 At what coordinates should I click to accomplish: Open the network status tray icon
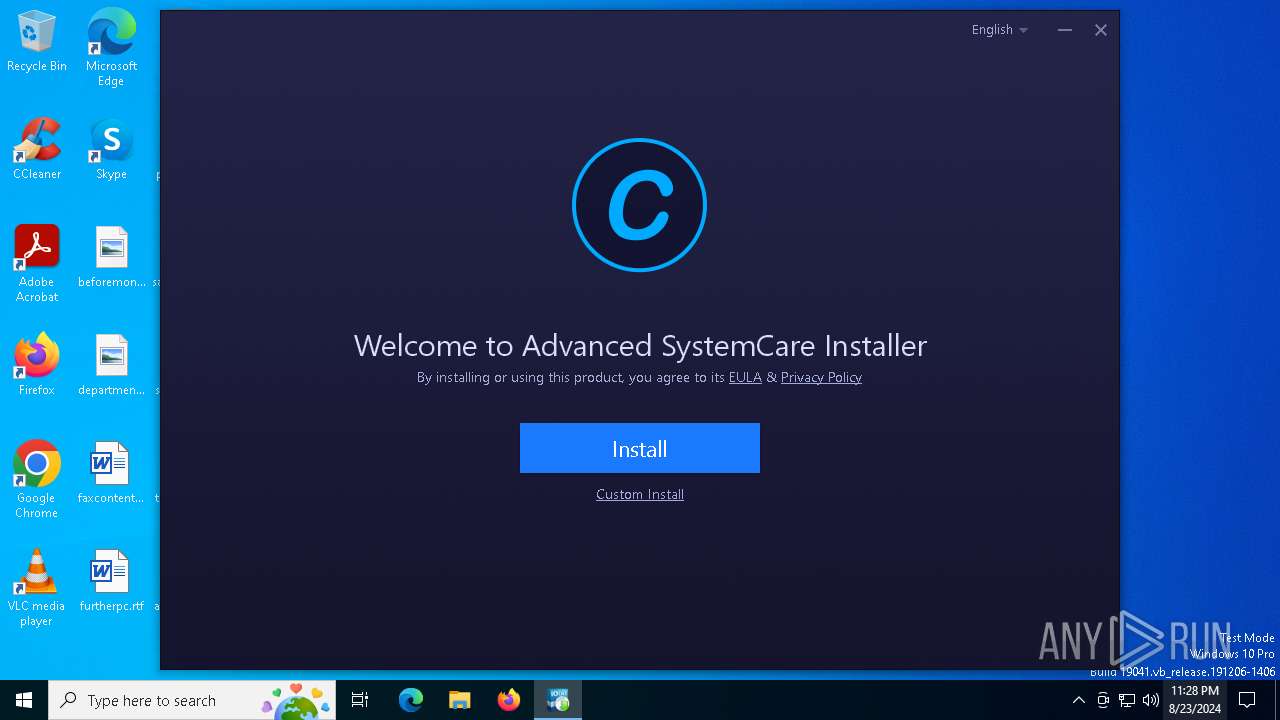1127,700
